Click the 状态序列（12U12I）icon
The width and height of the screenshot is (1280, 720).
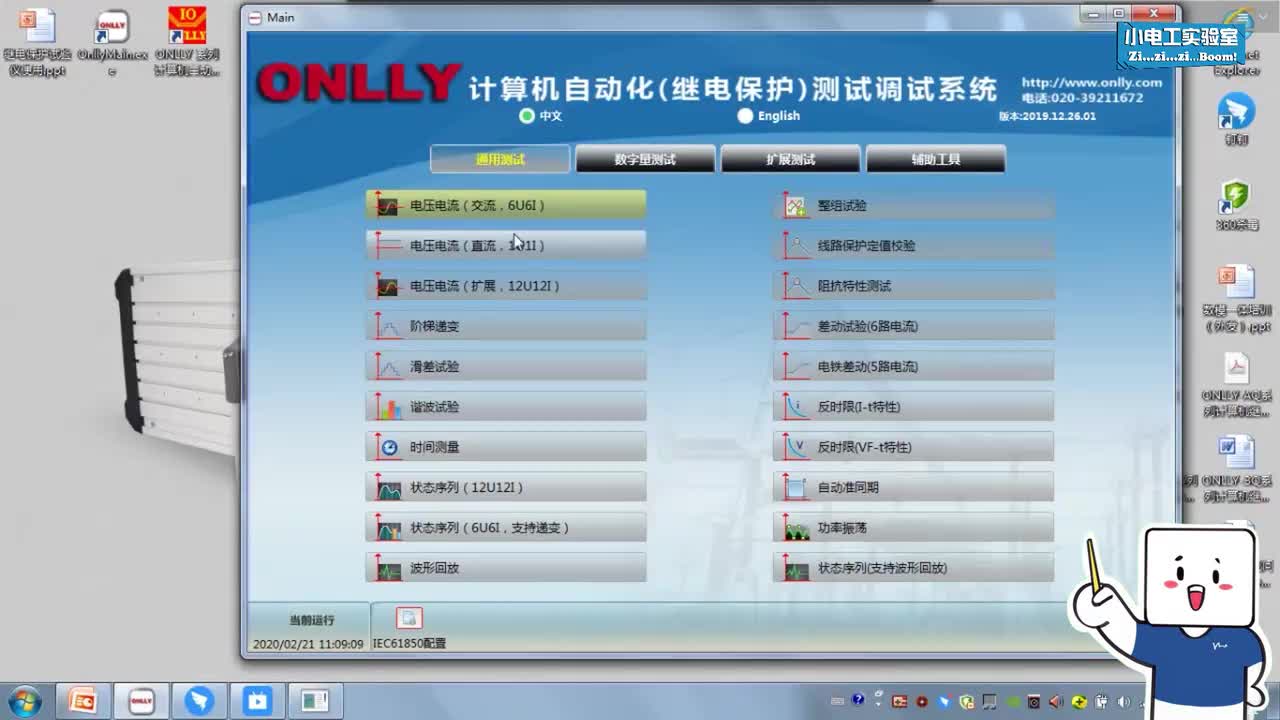pos(387,487)
